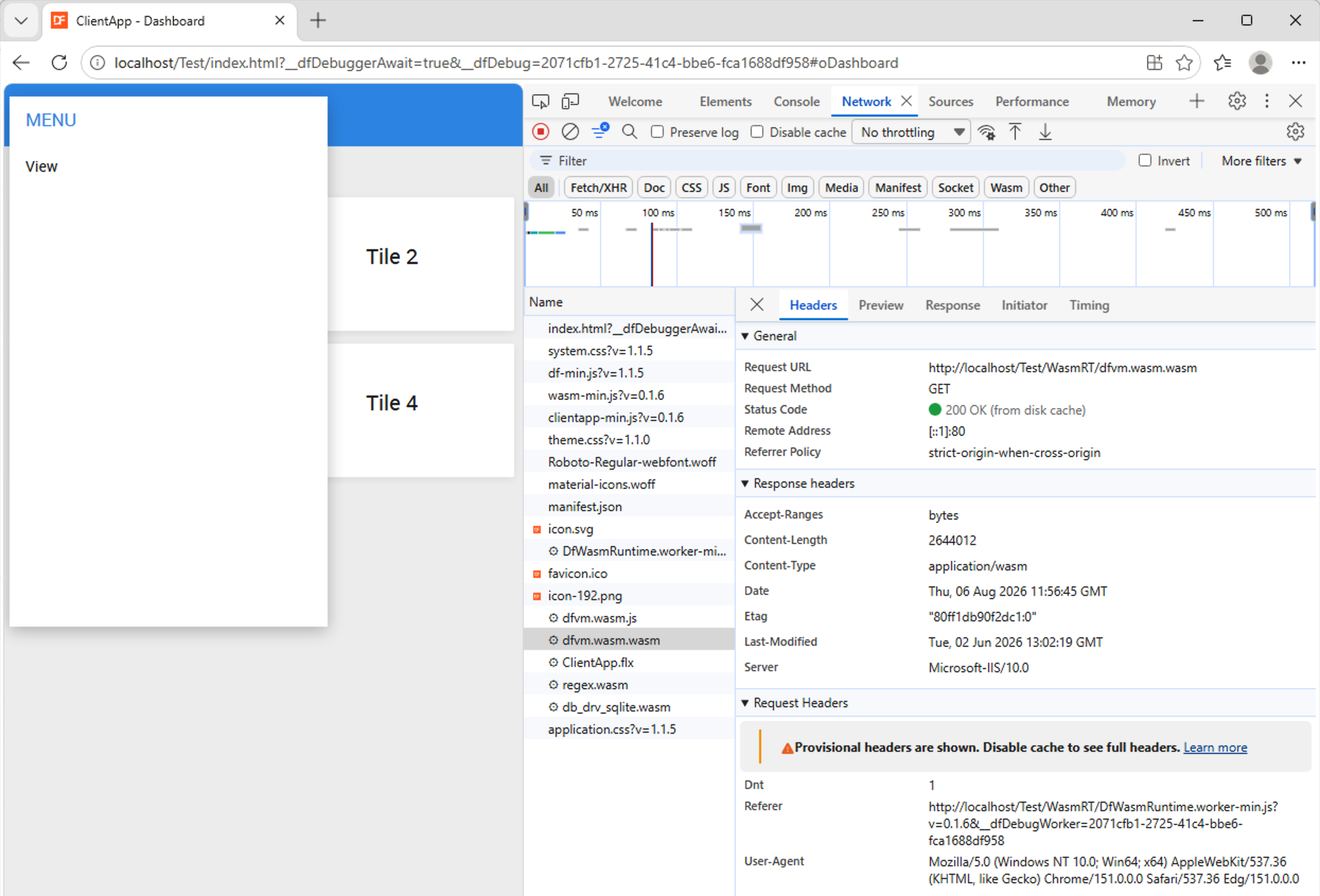The width and height of the screenshot is (1320, 896).
Task: Filter requests by JS type
Action: pos(724,188)
